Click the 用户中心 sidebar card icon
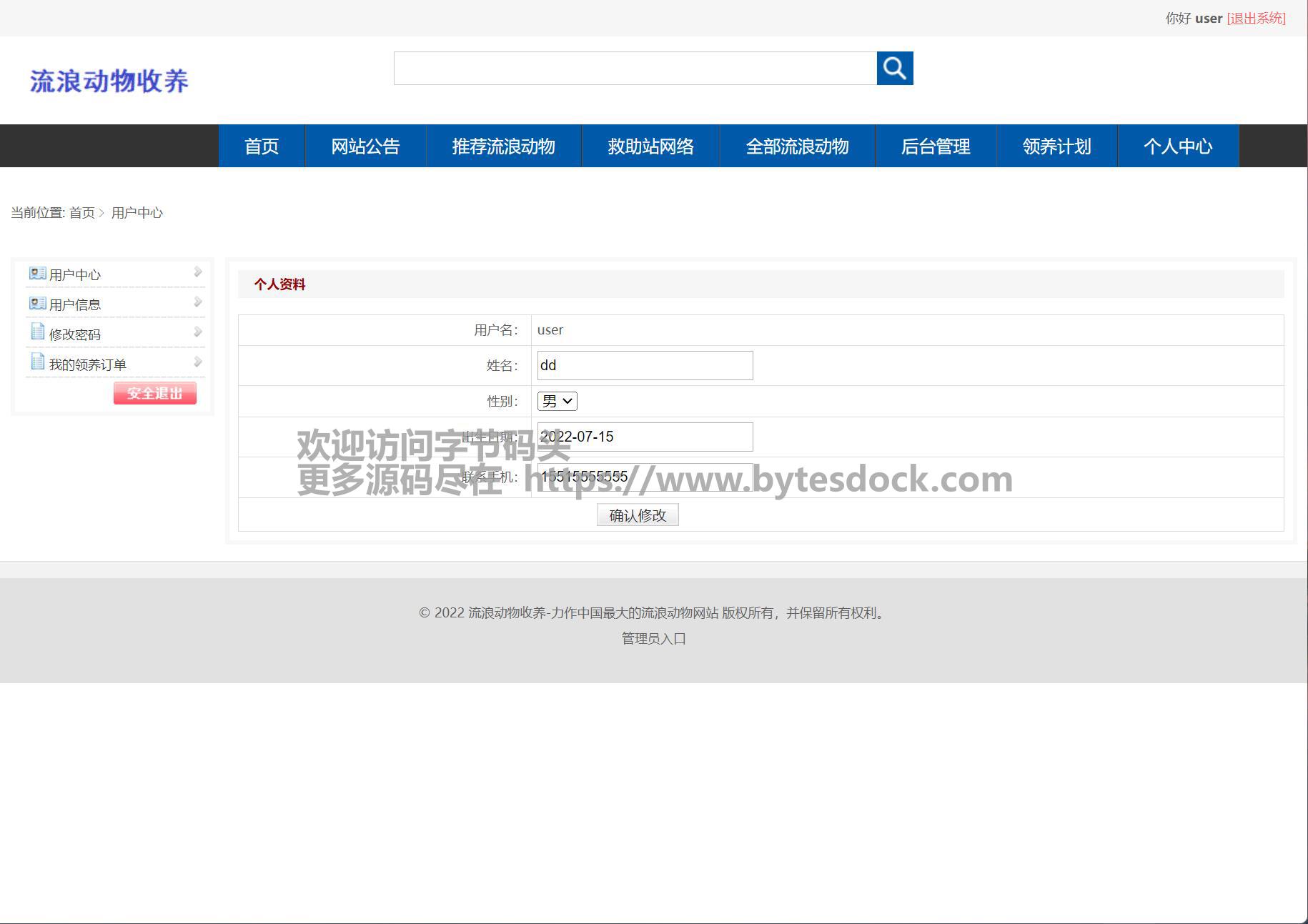 (x=37, y=274)
